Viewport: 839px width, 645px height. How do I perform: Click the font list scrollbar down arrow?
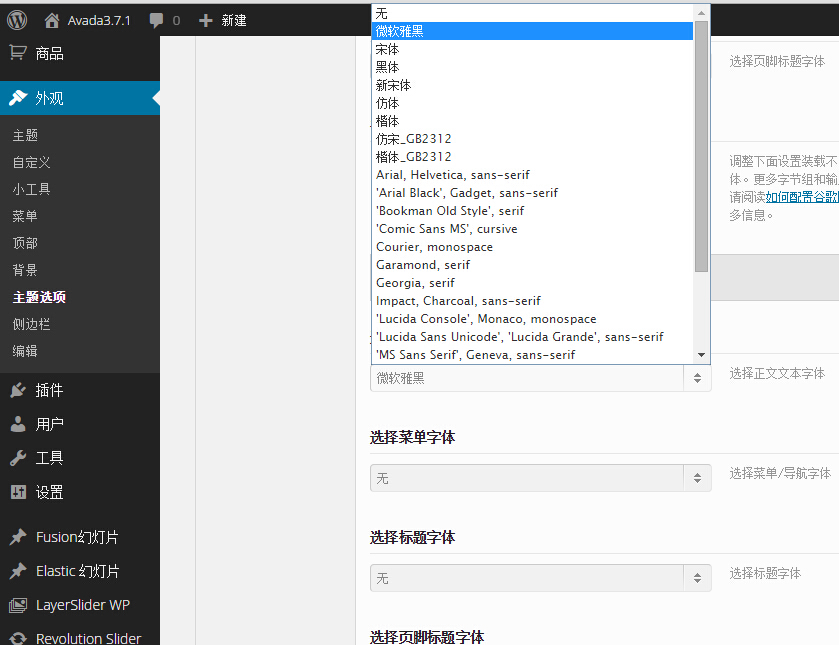(701, 355)
